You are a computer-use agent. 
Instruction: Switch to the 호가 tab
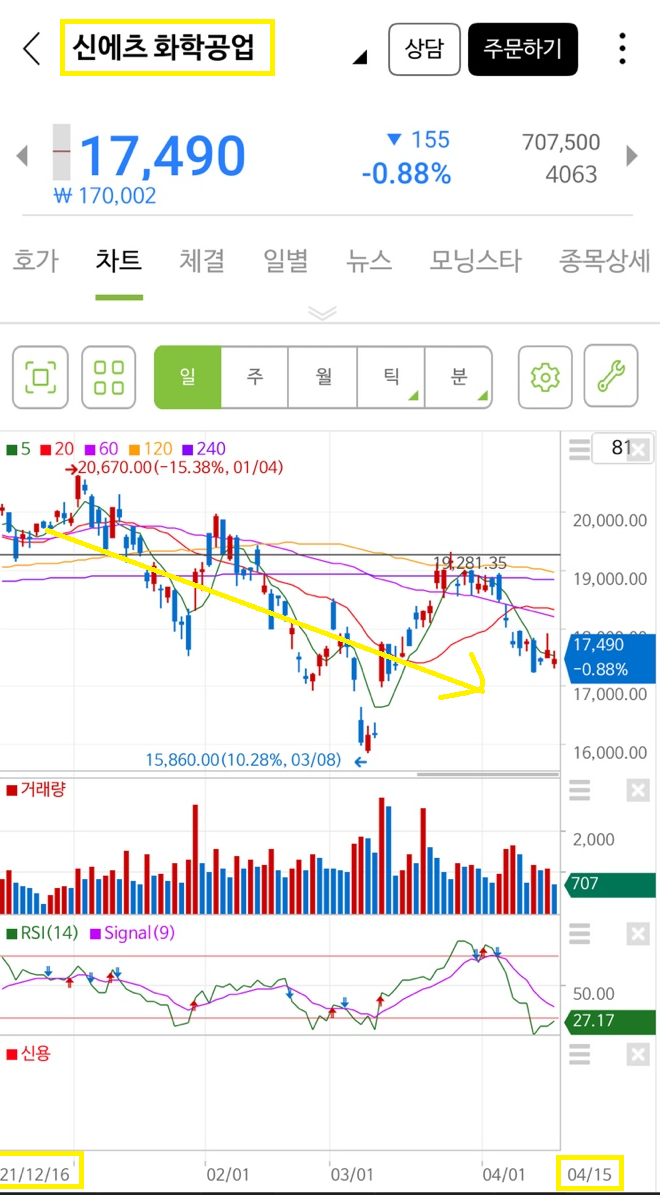(35, 261)
